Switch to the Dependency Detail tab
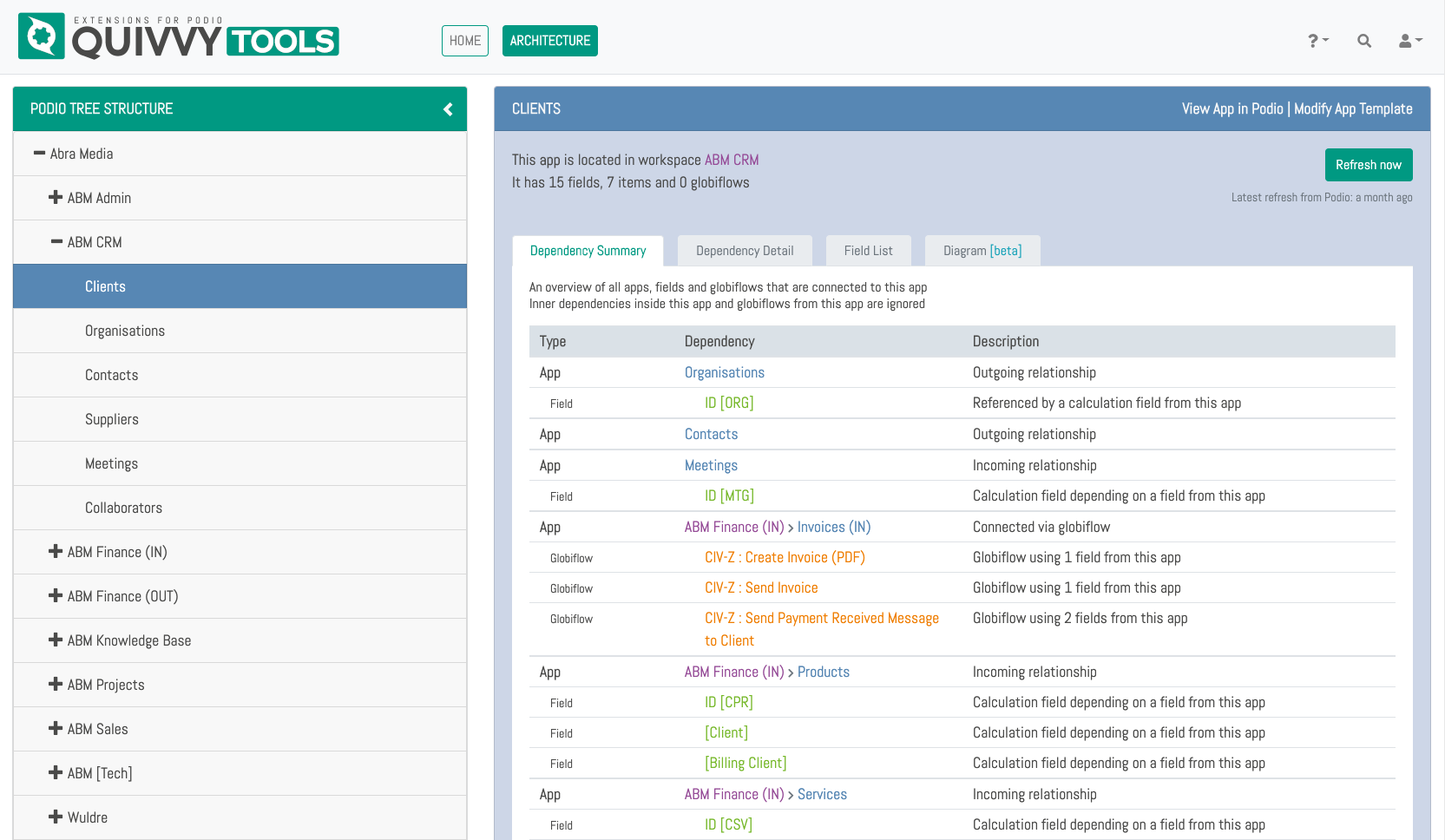The height and width of the screenshot is (840, 1445). 744,251
